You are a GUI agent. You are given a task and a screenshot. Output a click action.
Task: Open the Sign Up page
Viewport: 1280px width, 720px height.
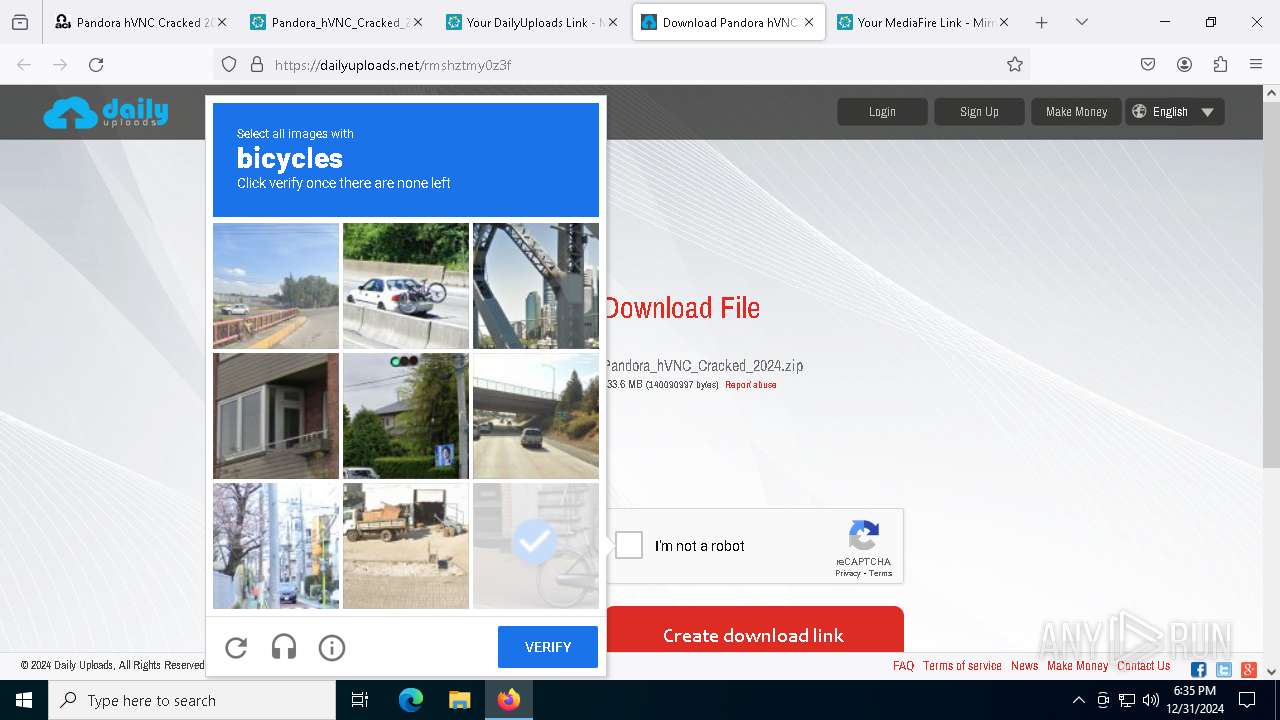coord(979,112)
